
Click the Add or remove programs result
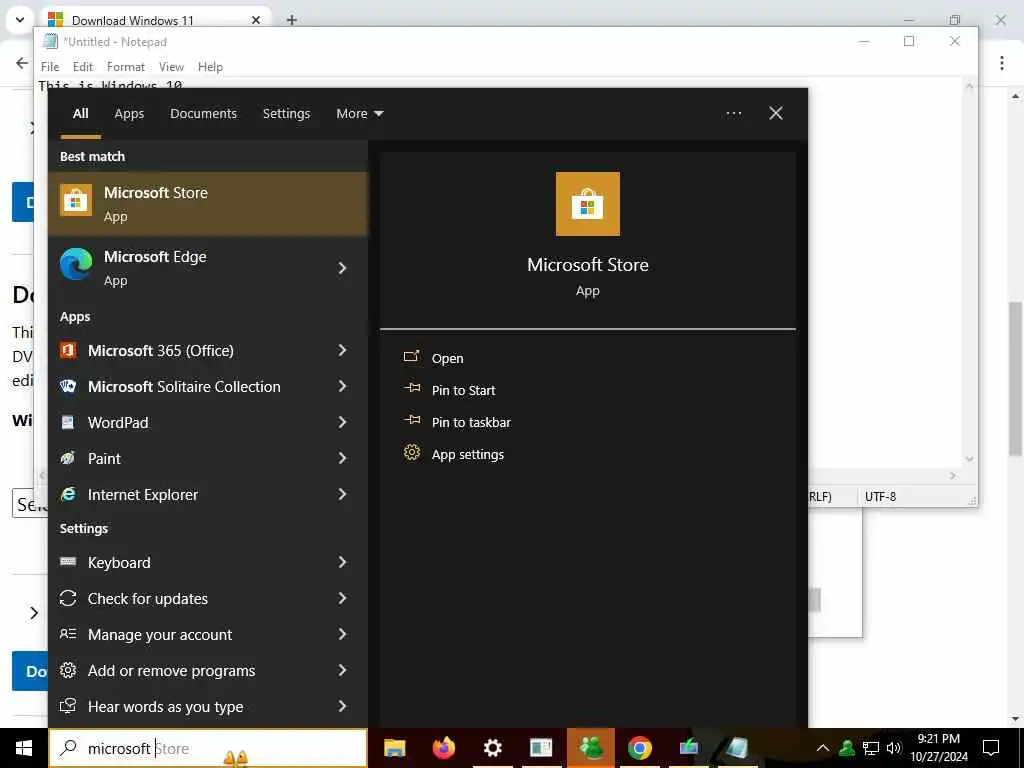[208, 670]
